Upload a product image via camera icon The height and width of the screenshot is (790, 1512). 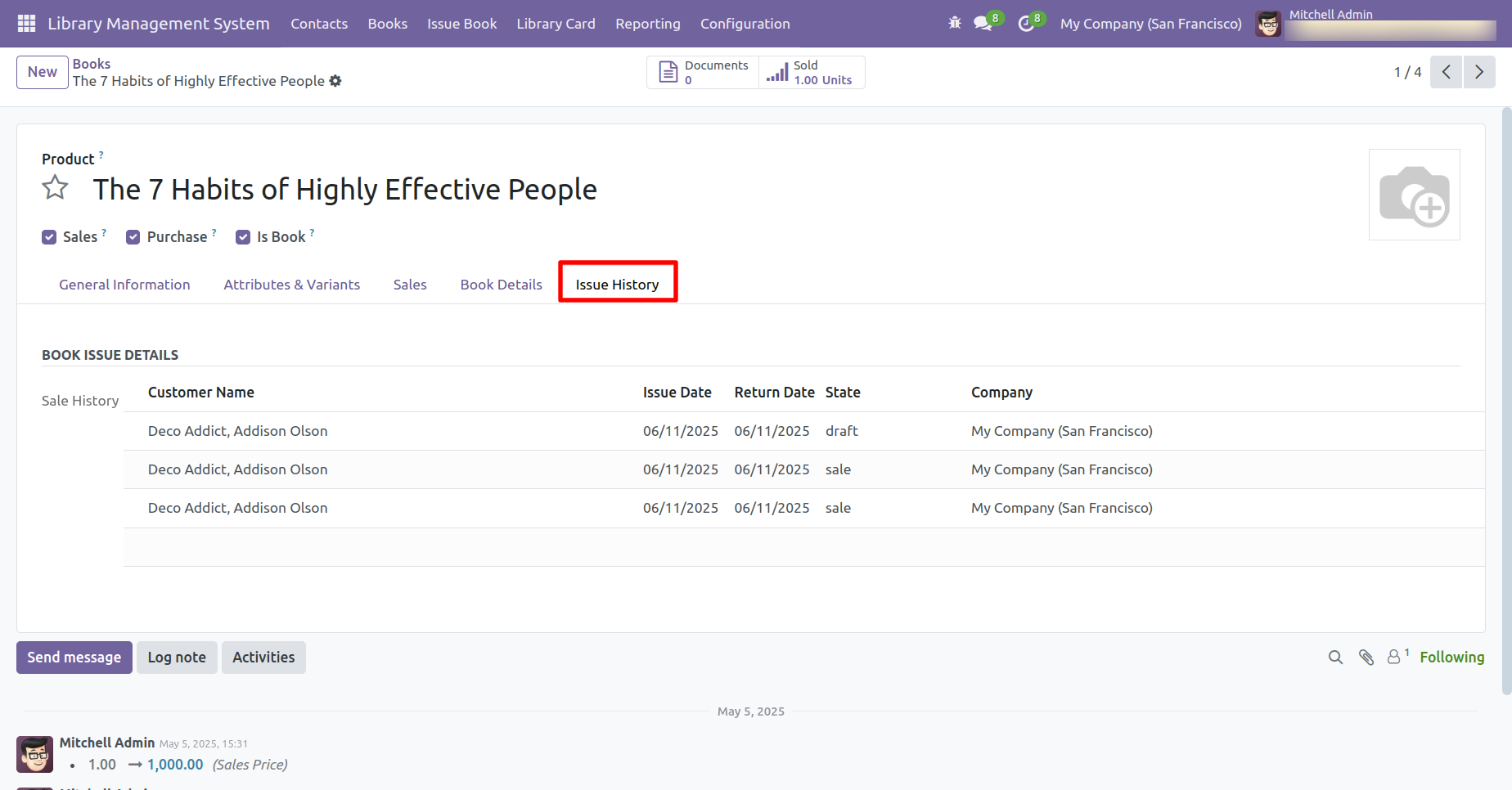pos(1414,195)
